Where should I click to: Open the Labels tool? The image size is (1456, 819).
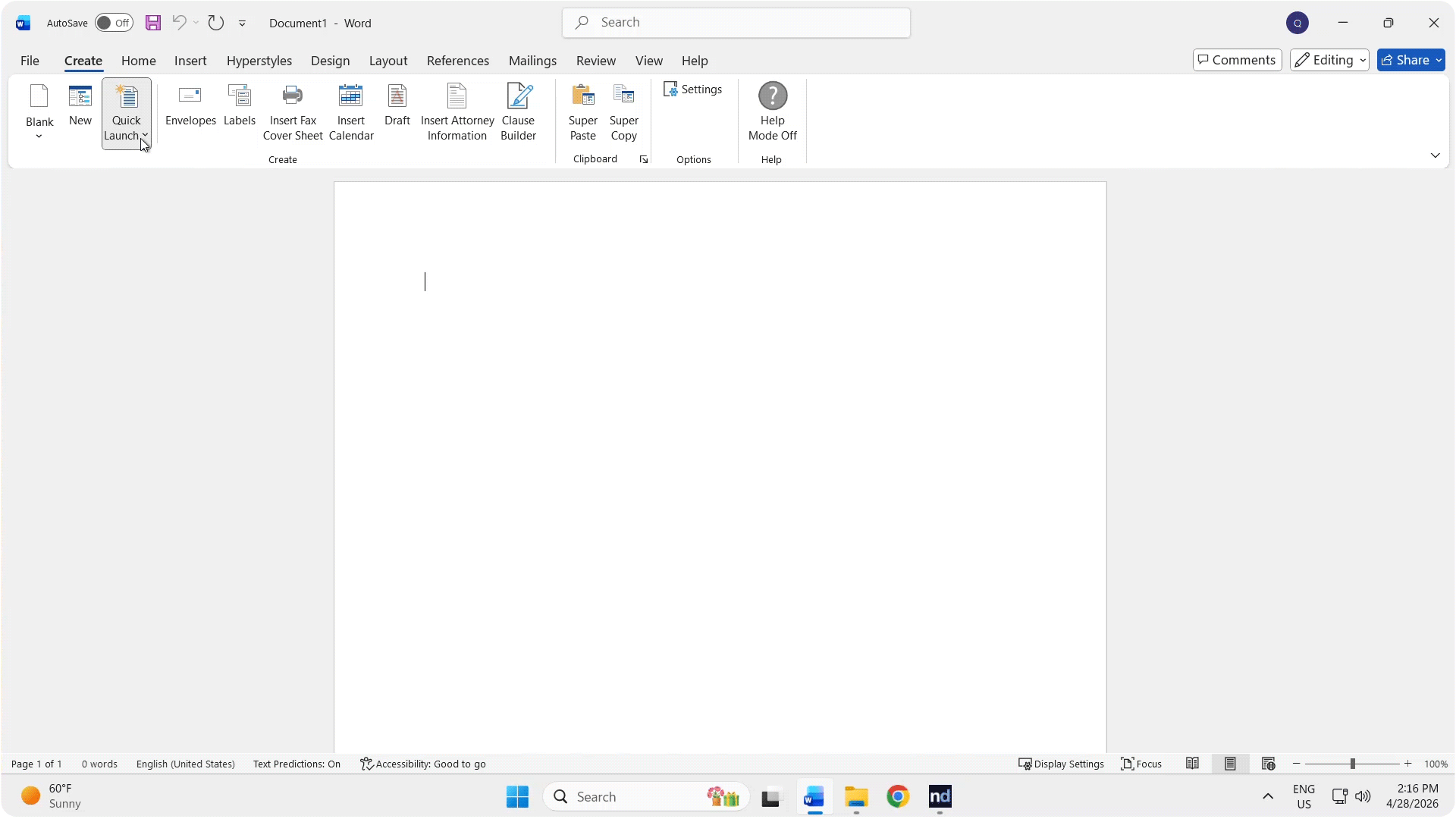click(240, 105)
